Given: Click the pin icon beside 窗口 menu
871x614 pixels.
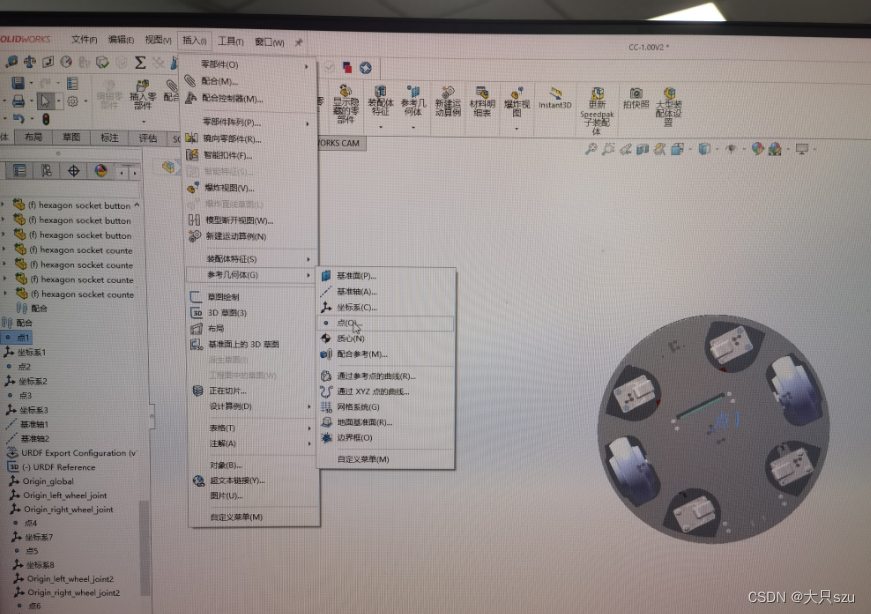Looking at the screenshot, I should point(298,42).
